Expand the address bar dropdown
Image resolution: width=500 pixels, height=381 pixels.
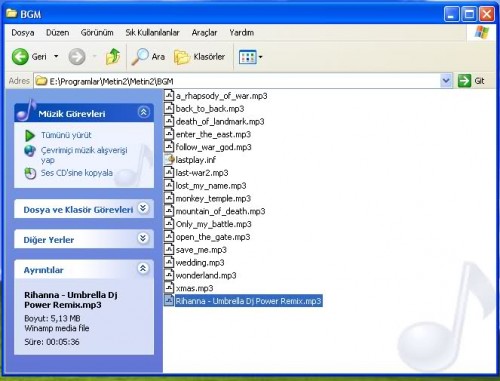coord(446,81)
